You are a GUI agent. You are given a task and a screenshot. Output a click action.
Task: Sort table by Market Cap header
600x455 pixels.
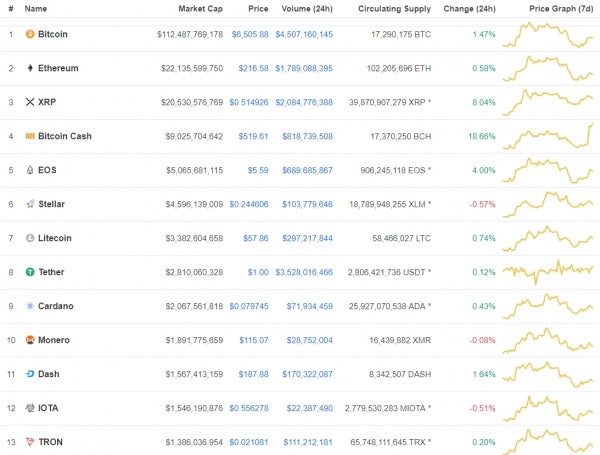click(201, 9)
